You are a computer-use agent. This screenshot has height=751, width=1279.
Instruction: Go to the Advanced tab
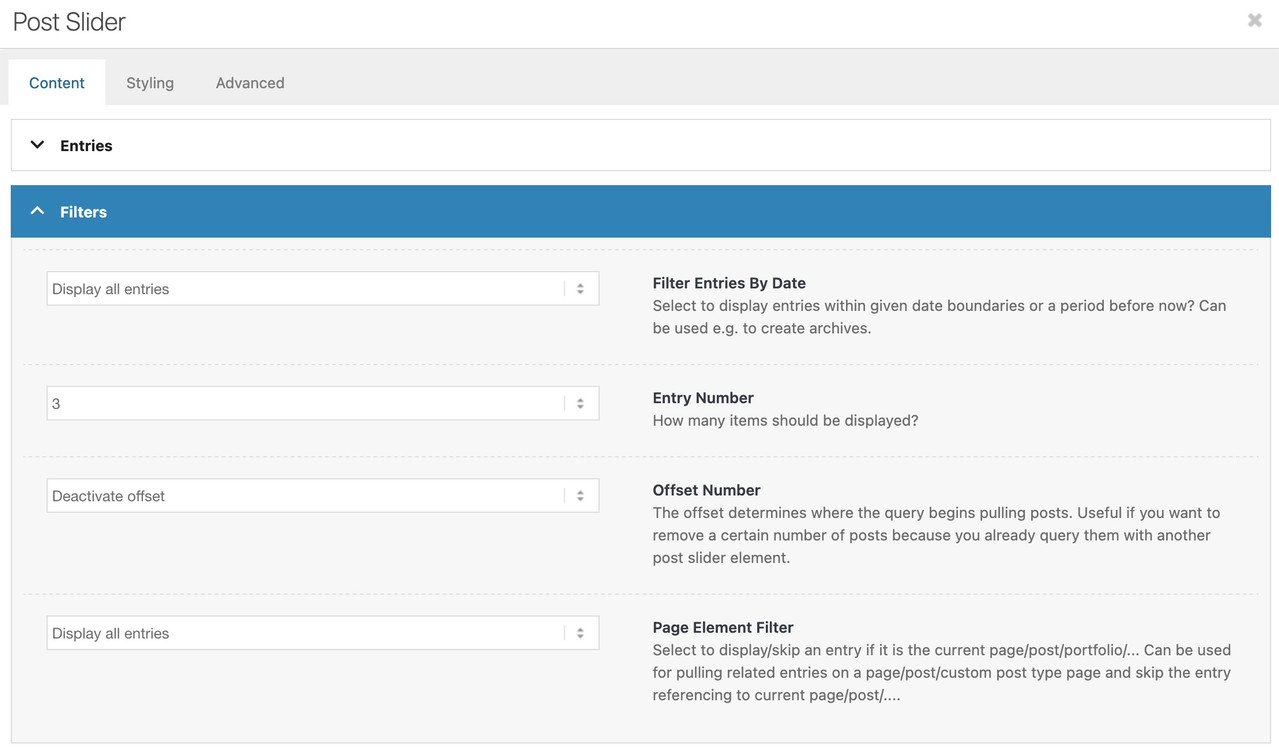tap(250, 83)
